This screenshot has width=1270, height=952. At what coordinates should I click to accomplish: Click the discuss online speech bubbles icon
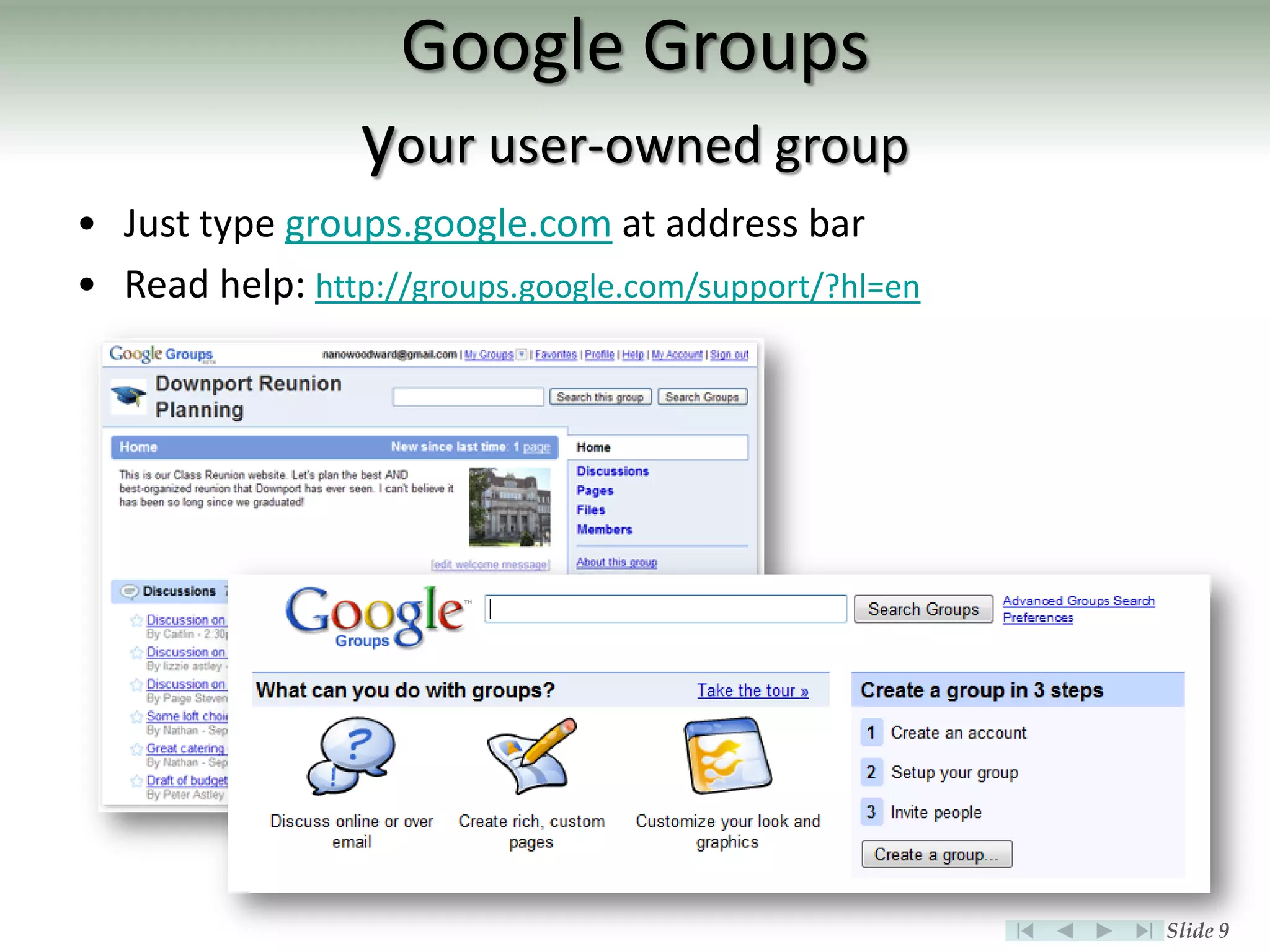coord(351,756)
